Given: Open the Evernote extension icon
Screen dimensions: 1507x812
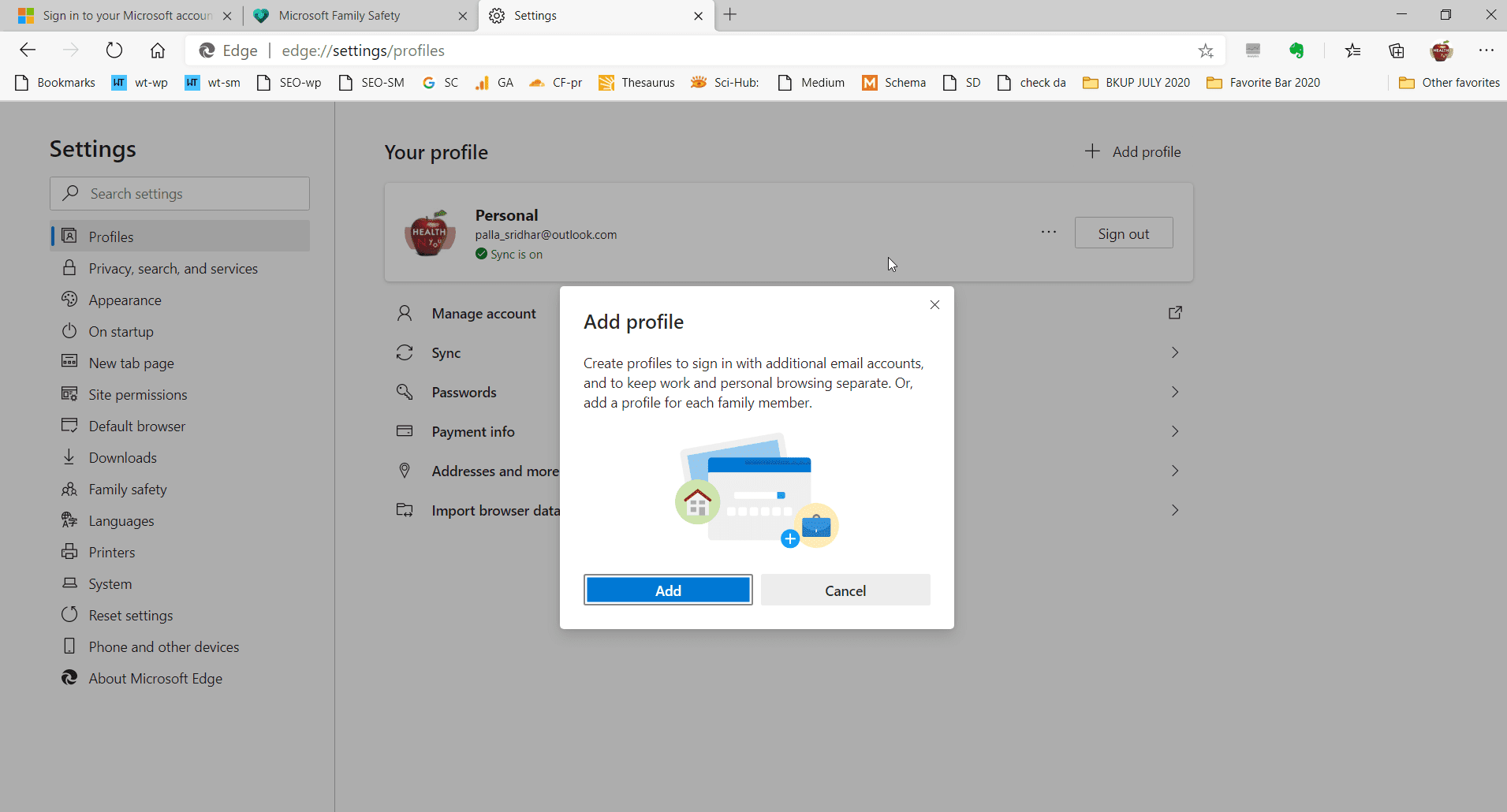Looking at the screenshot, I should click(1297, 50).
